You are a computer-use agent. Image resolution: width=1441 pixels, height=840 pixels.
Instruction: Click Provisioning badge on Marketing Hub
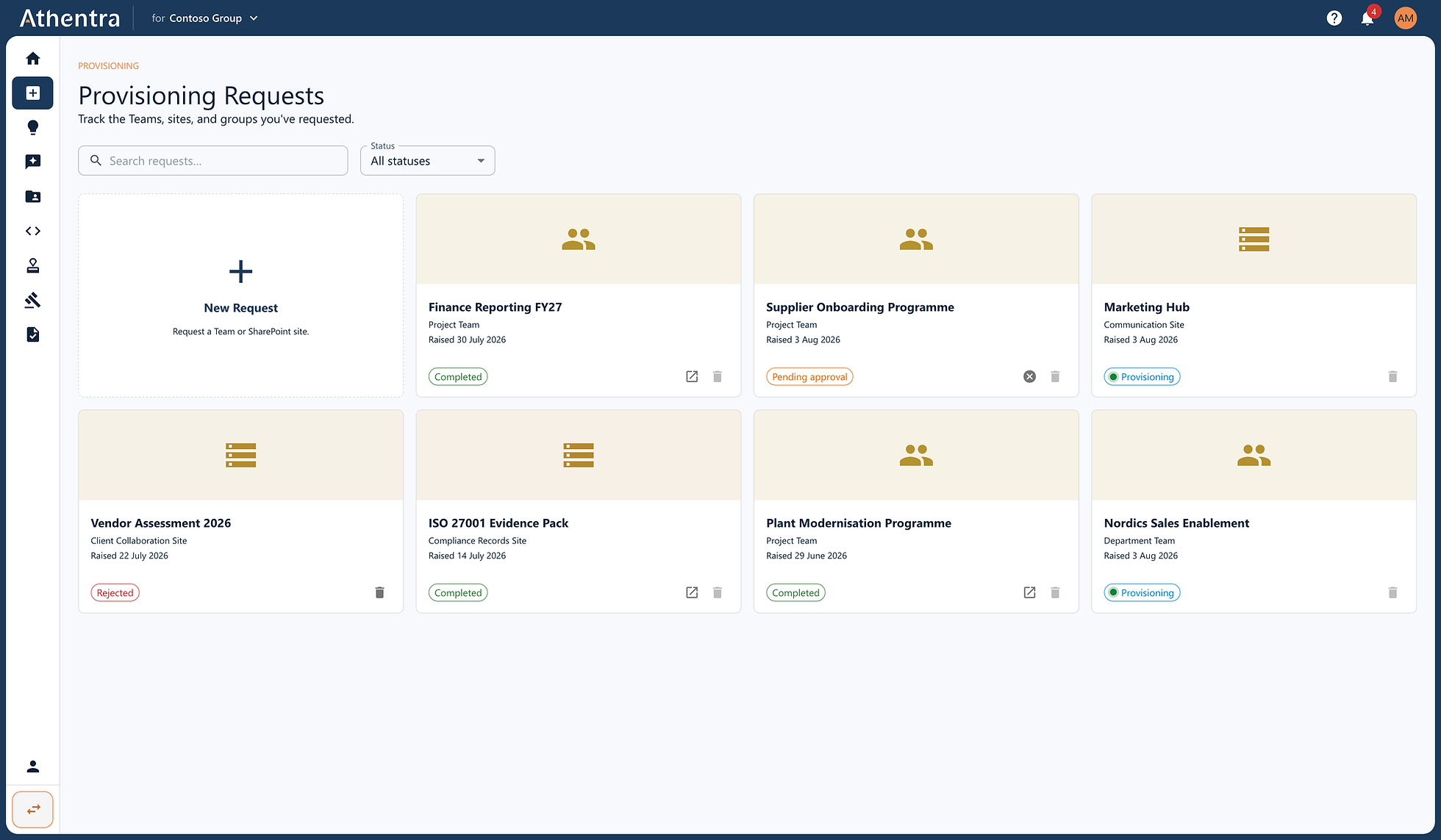[1142, 376]
